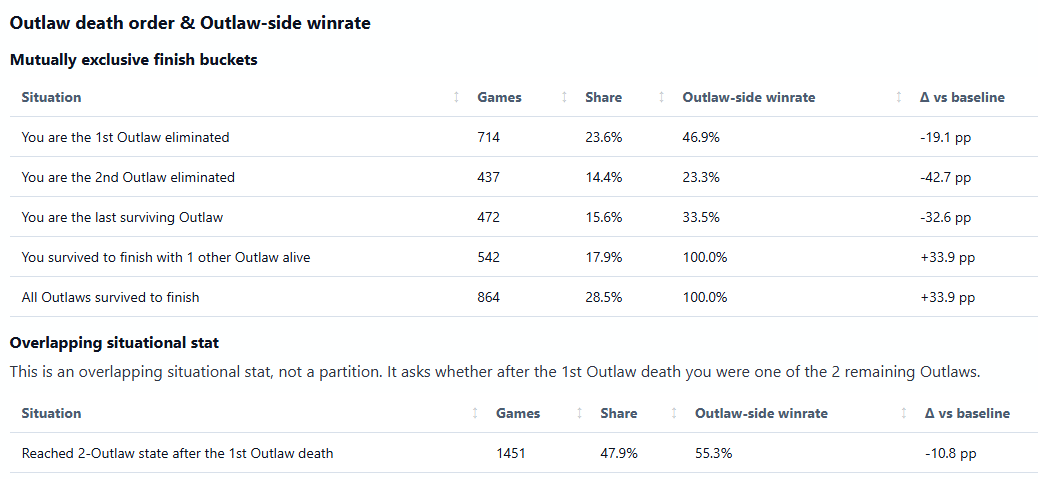
Task: Select the 'last surviving Outlaw' row
Action: coord(524,217)
